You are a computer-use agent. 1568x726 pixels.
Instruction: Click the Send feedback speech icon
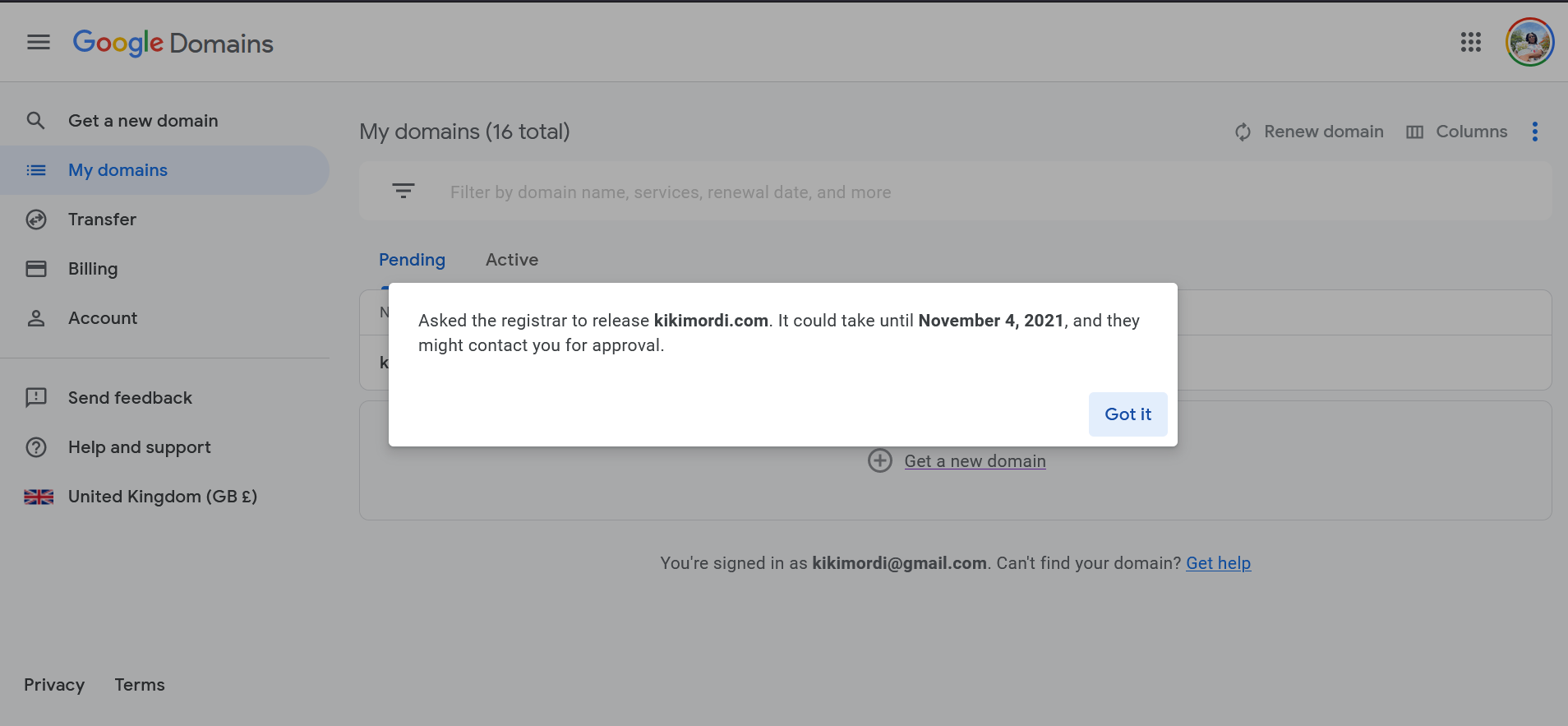pyautogui.click(x=36, y=398)
